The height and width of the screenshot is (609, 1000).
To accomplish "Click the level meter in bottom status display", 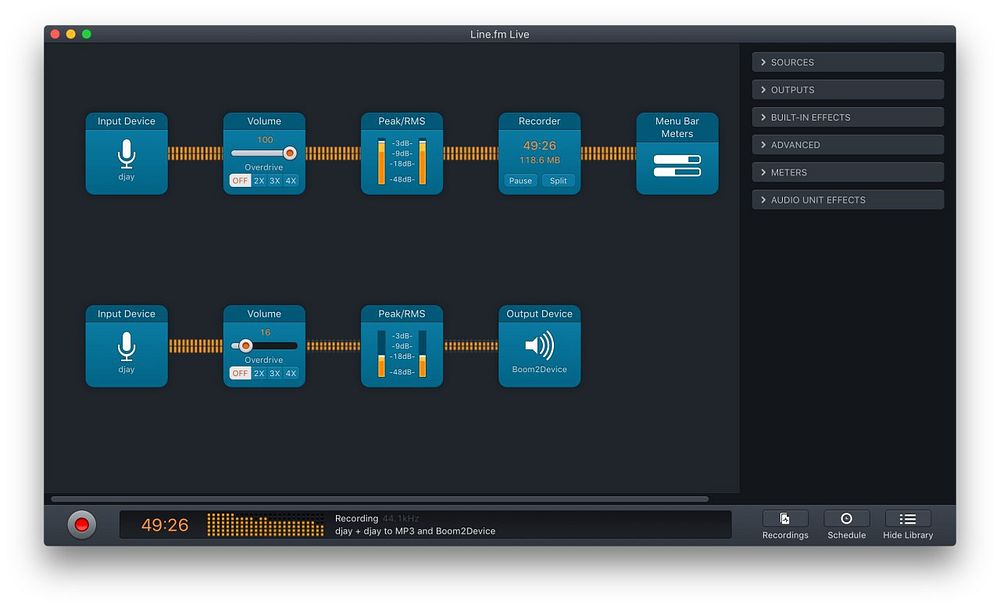I will (265, 525).
